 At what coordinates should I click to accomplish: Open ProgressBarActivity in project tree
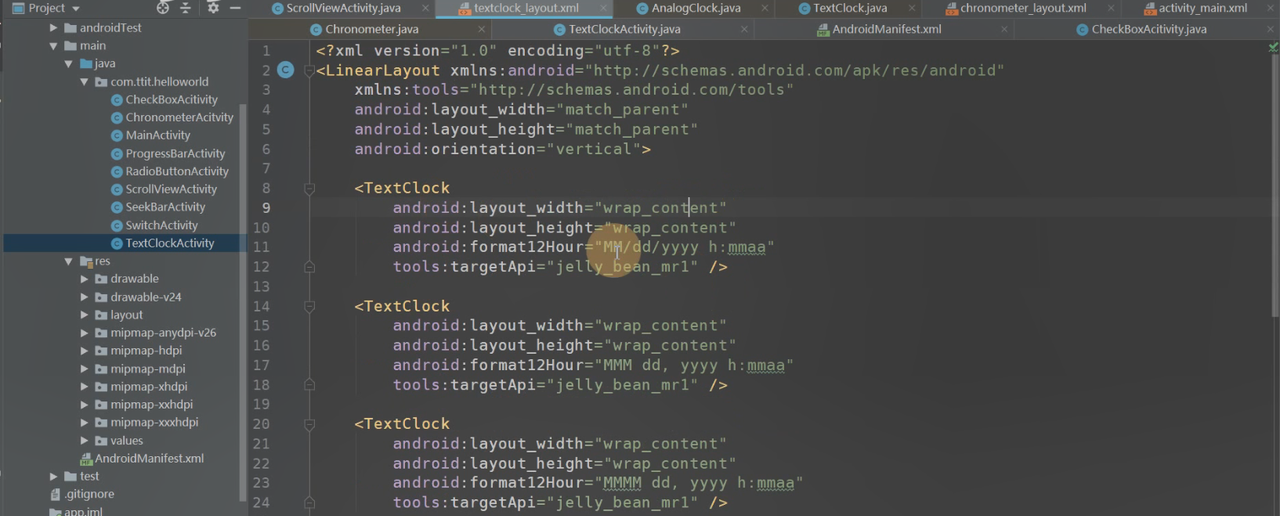click(x=168, y=154)
